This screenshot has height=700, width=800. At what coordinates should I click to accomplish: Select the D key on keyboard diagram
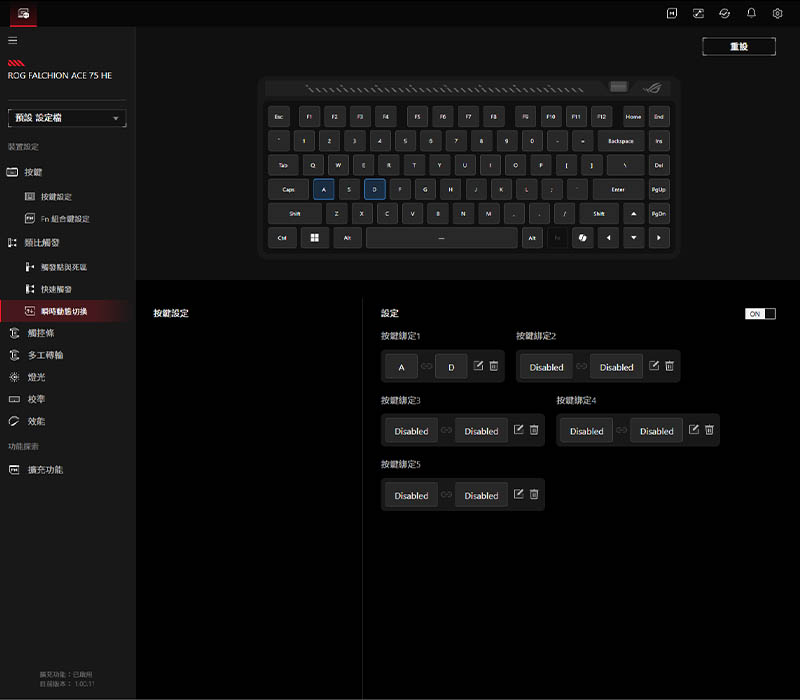[374, 189]
